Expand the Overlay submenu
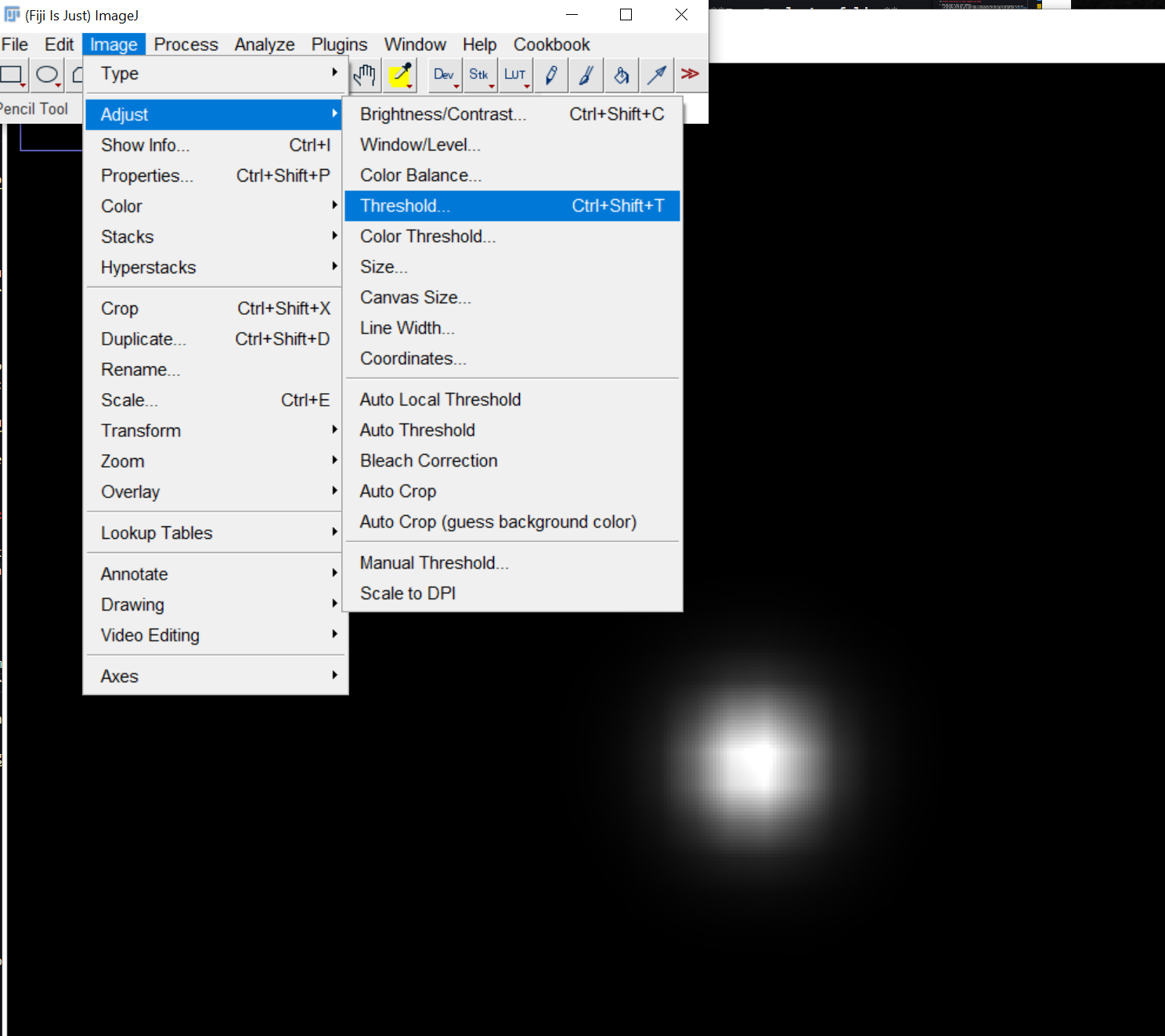Image resolution: width=1165 pixels, height=1036 pixels. coord(215,492)
